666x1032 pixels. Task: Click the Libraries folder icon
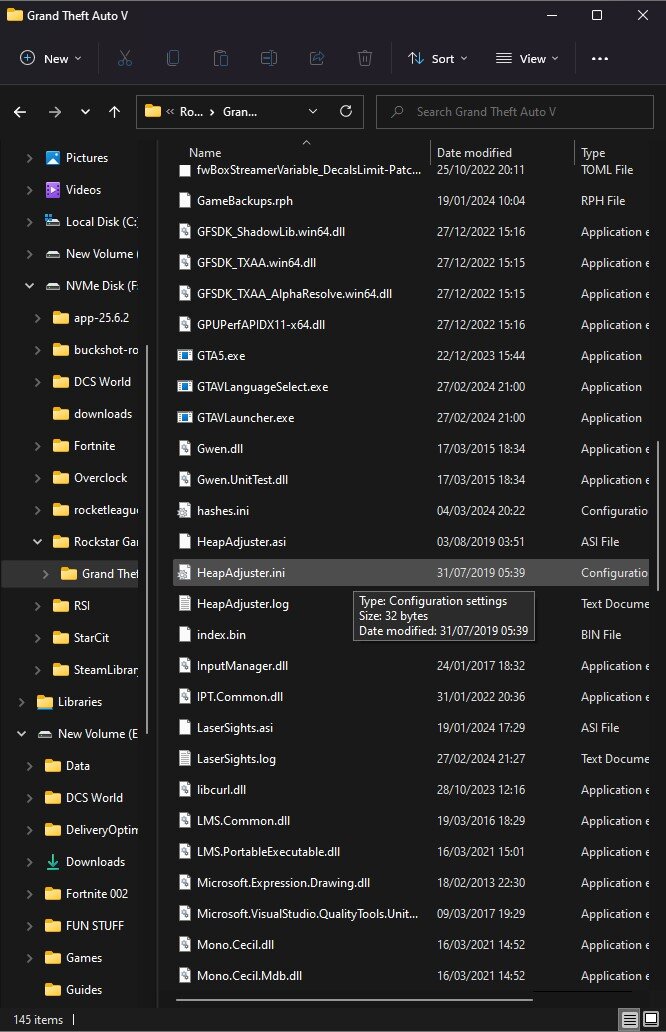tap(45, 702)
